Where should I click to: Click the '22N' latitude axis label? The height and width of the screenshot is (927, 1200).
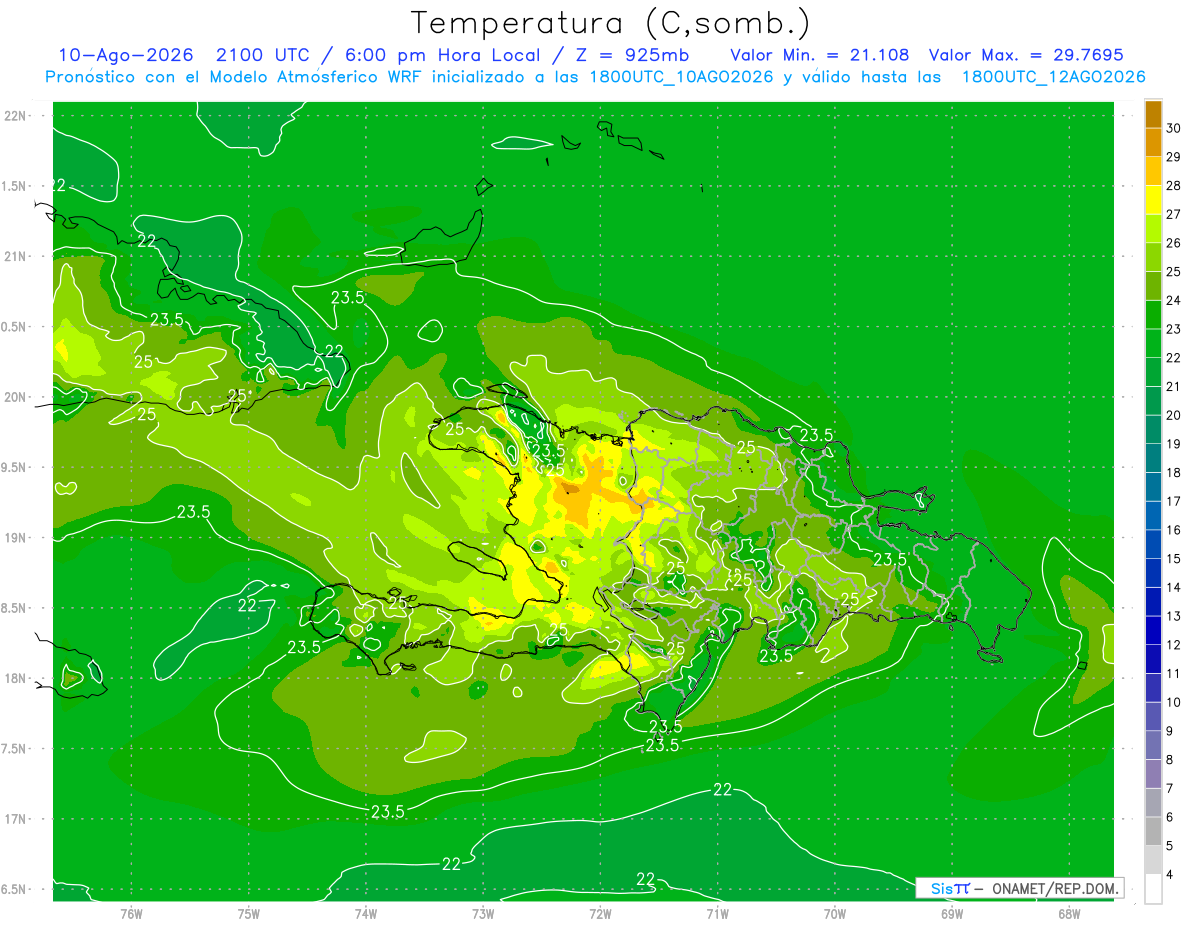17,115
